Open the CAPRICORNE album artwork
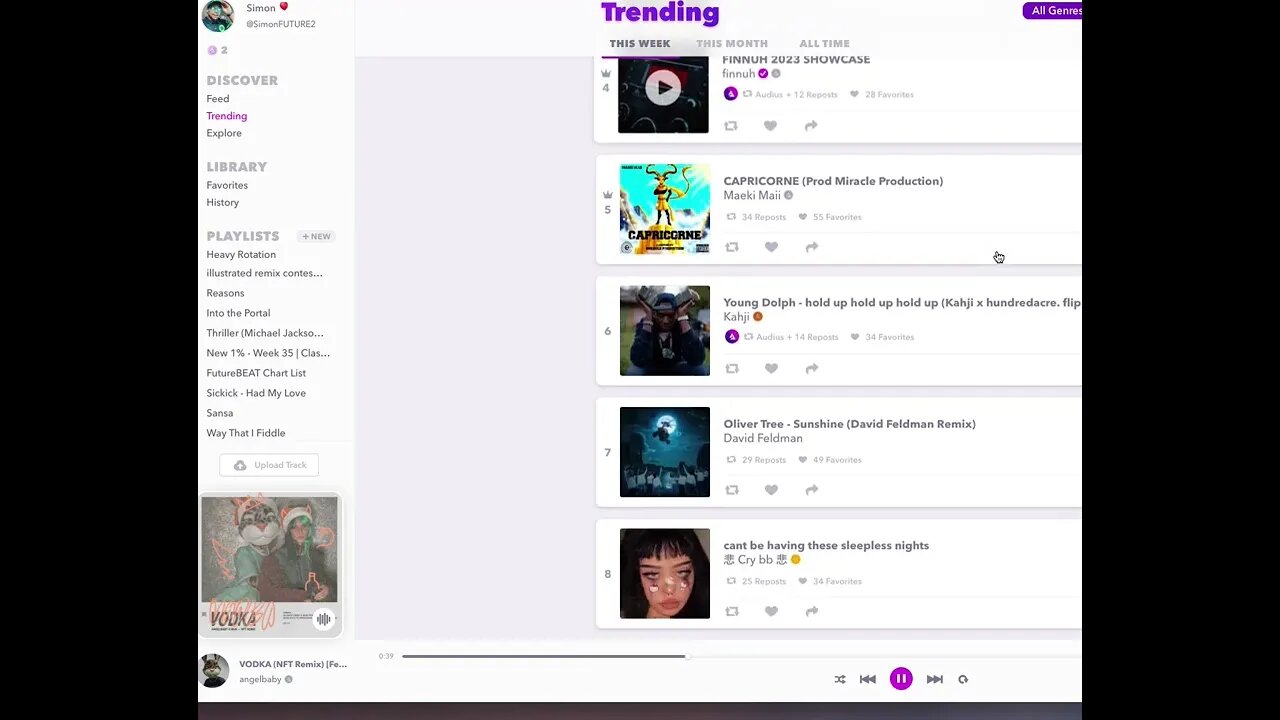Viewport: 1280px width, 720px height. [665, 209]
